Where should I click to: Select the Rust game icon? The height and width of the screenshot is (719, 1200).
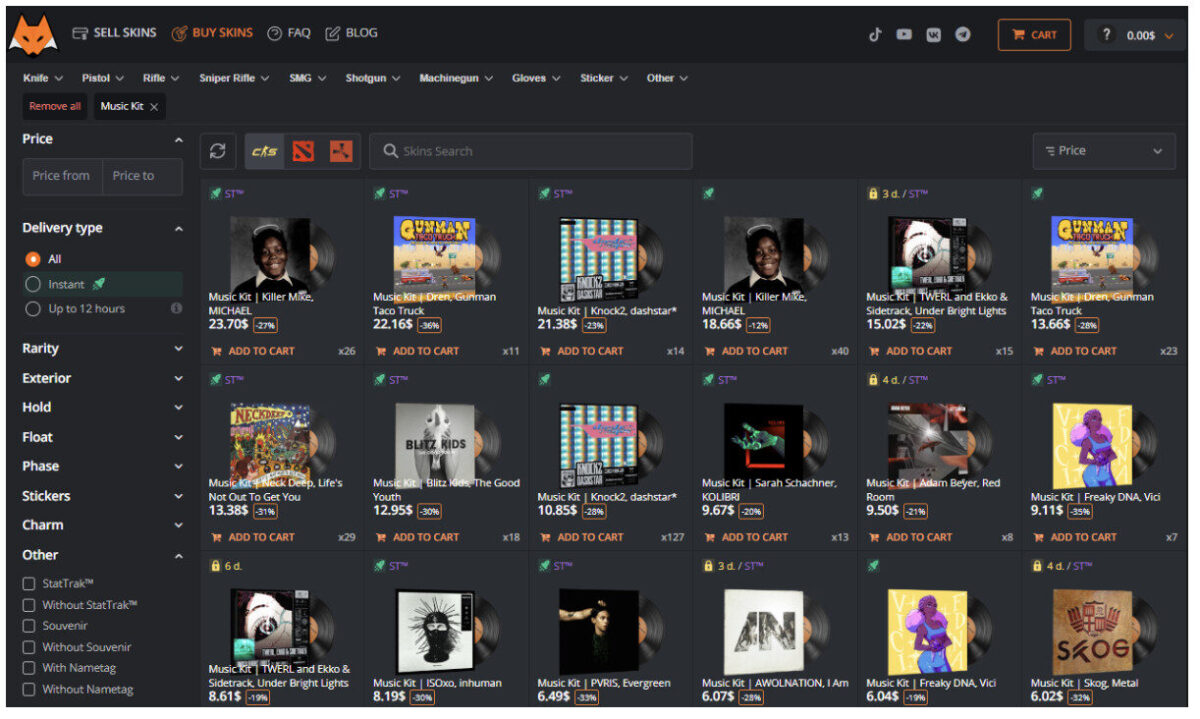pyautogui.click(x=341, y=151)
